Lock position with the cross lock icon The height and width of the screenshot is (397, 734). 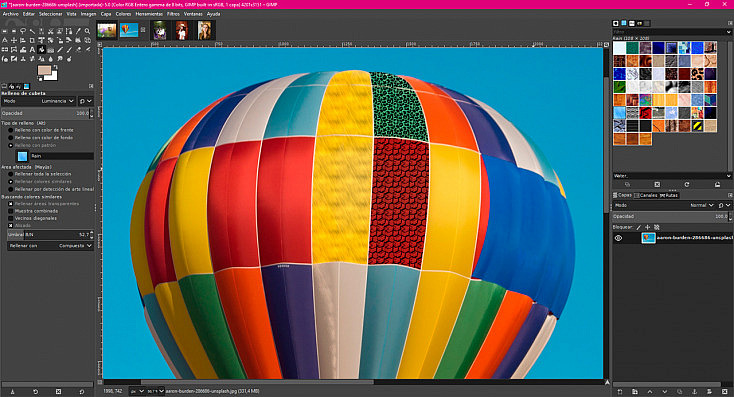pyautogui.click(x=648, y=227)
